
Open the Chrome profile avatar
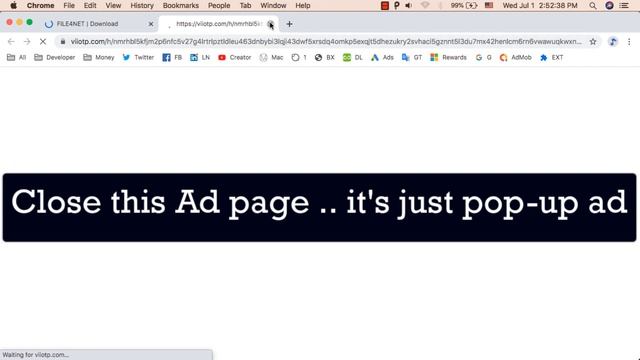613,42
